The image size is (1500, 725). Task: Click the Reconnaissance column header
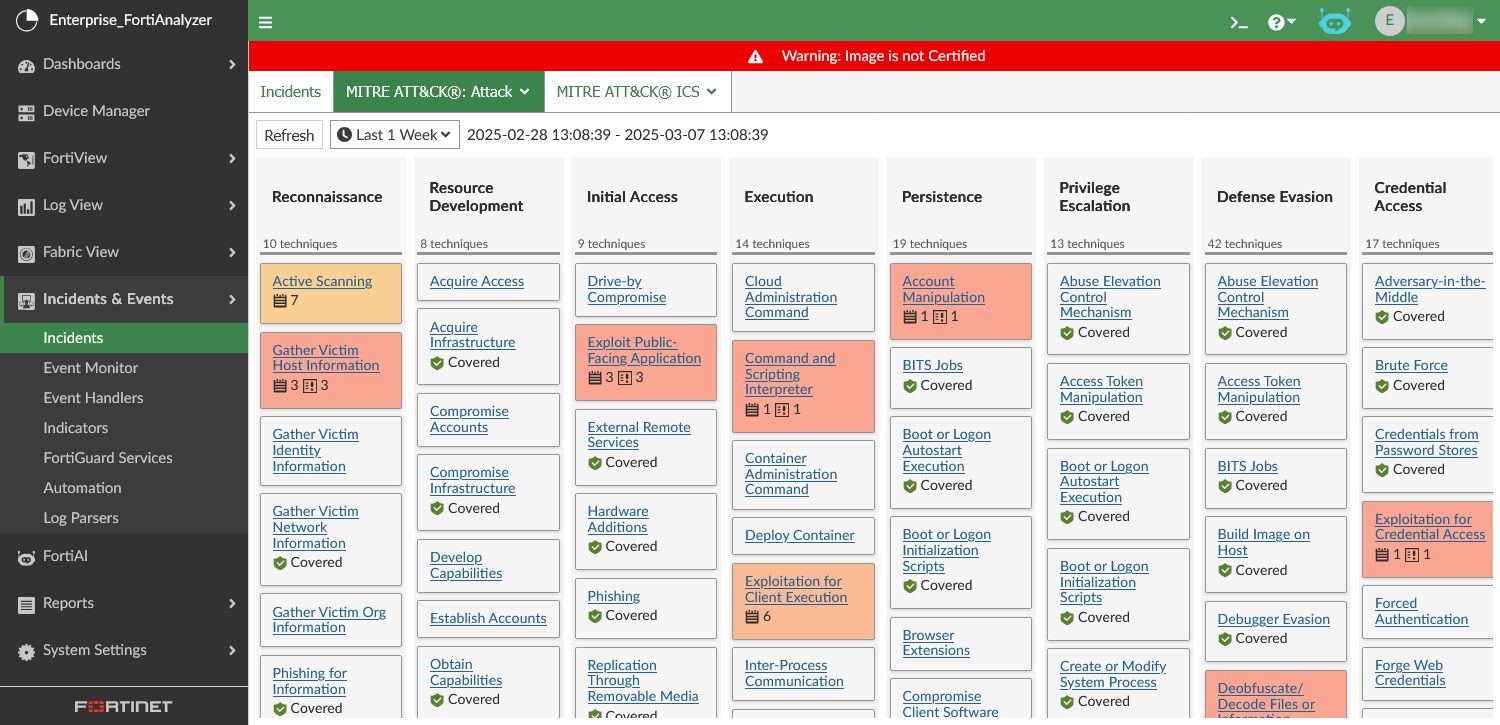click(327, 197)
